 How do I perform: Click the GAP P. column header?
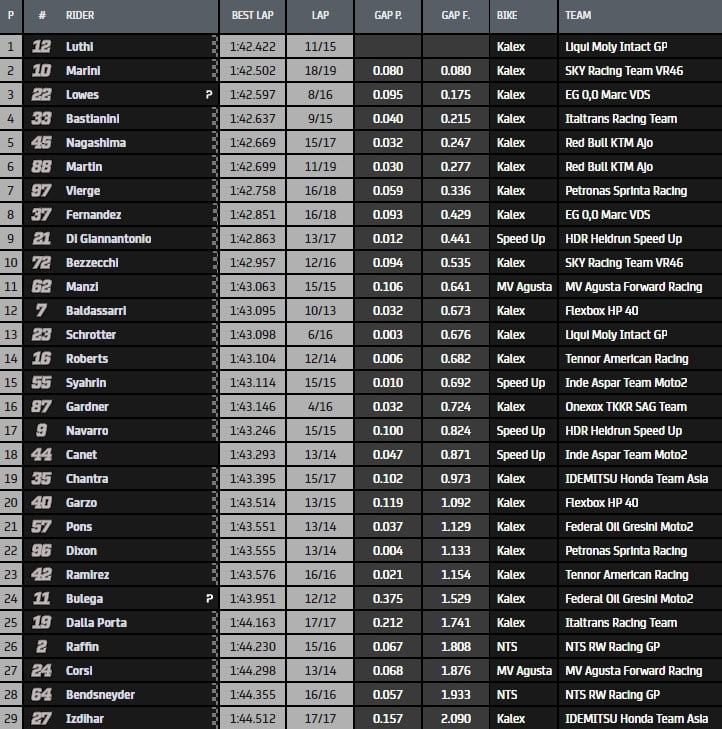click(x=388, y=15)
